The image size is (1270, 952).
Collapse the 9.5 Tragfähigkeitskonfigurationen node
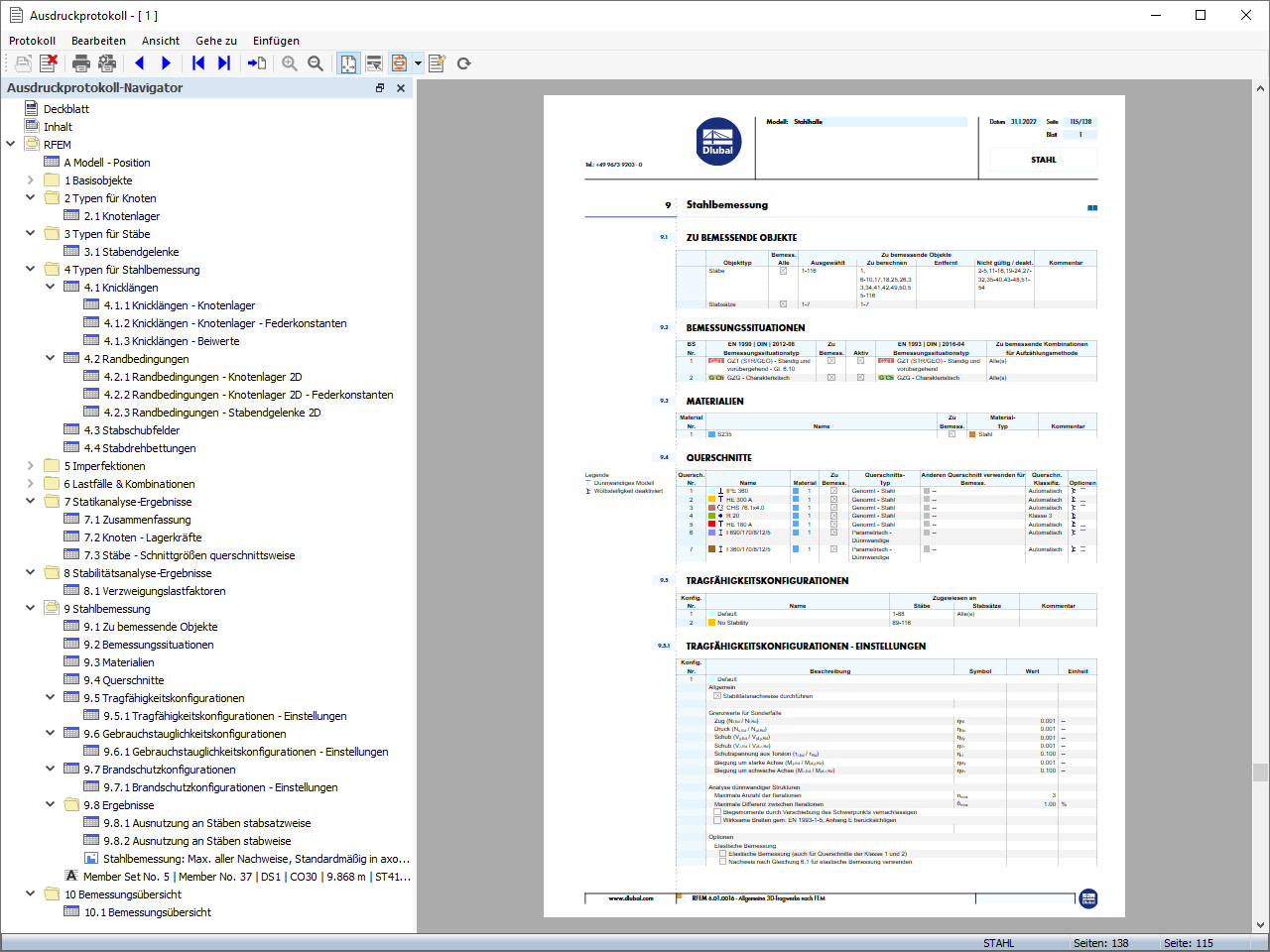pos(51,697)
